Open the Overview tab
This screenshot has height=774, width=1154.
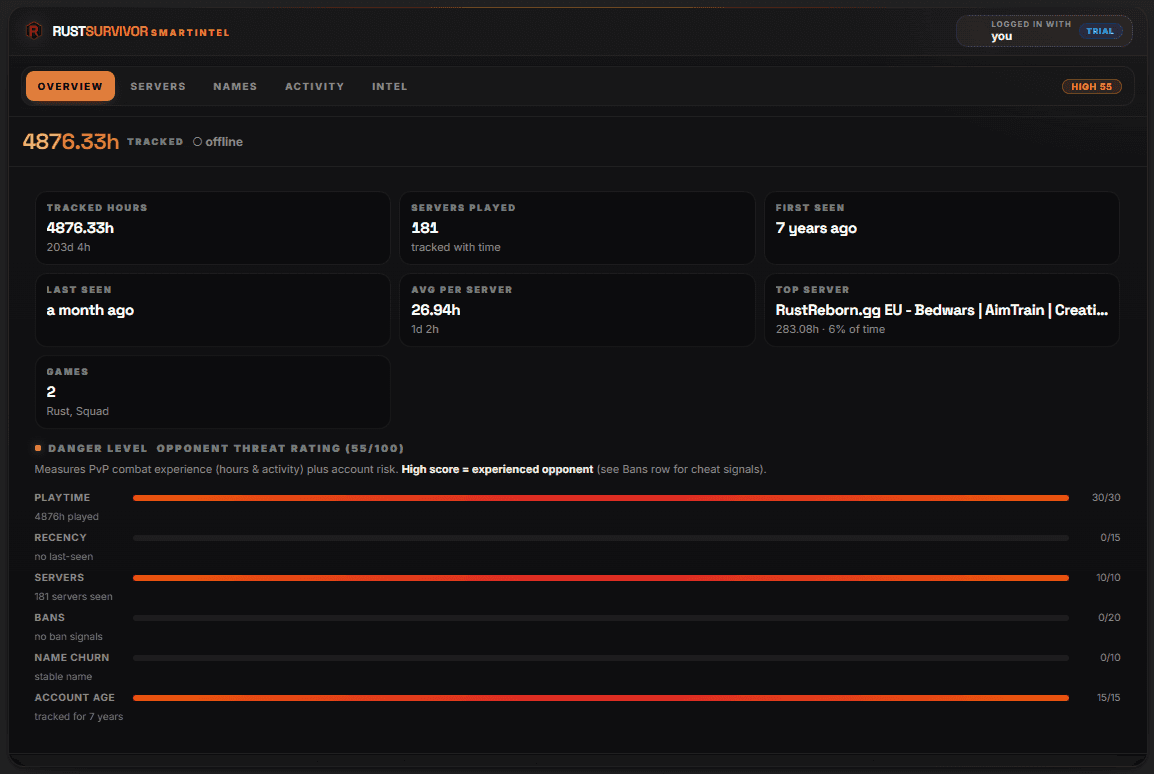click(x=70, y=86)
